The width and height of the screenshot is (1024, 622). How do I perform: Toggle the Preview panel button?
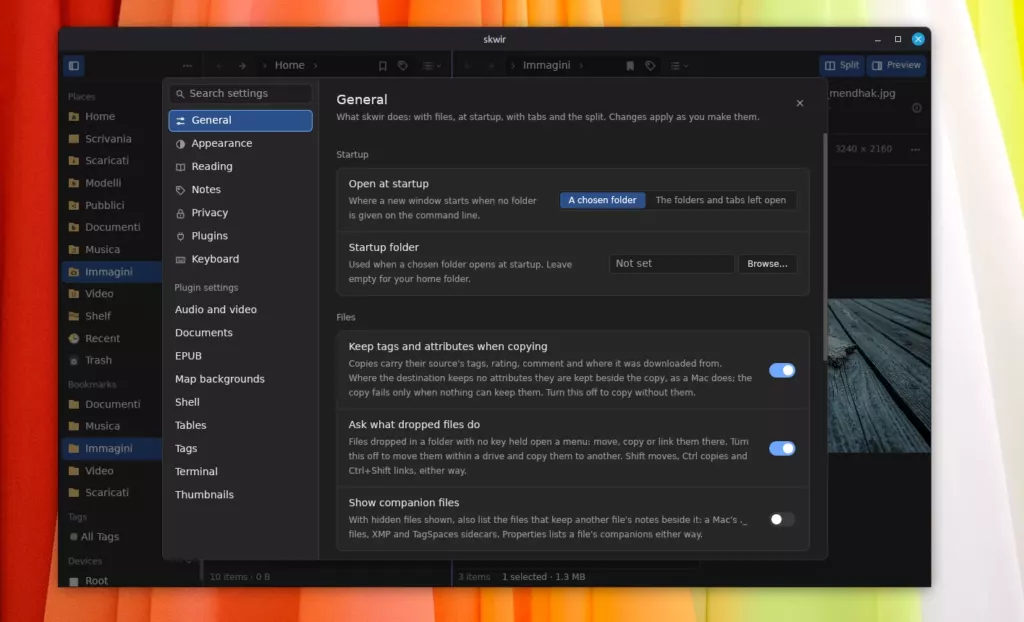coord(897,65)
